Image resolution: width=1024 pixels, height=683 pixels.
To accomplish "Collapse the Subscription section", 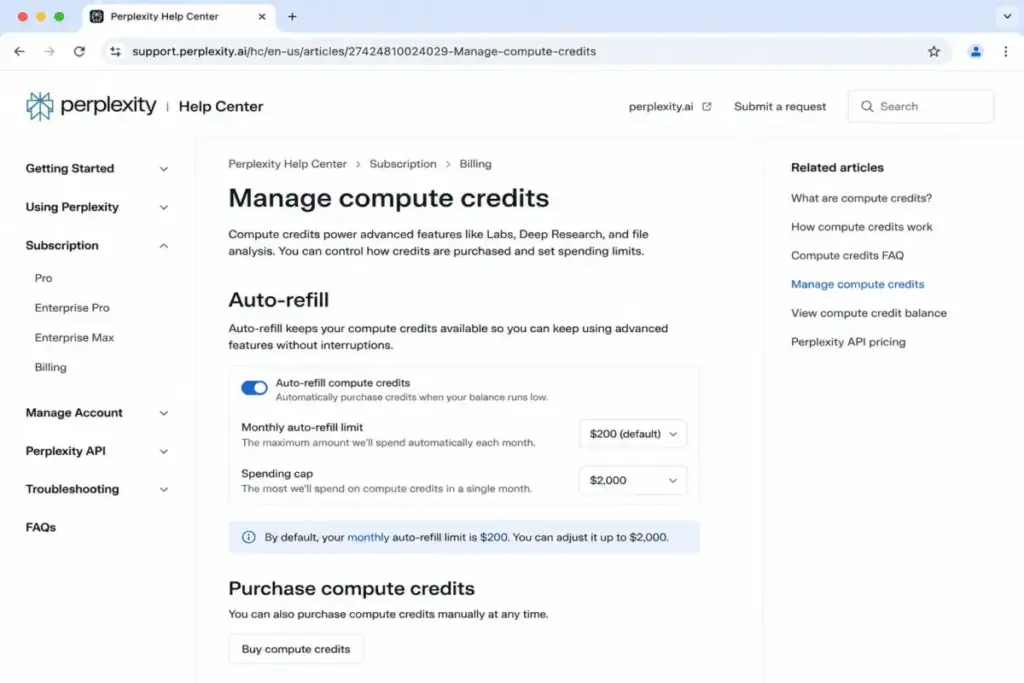I will click(x=97, y=246).
